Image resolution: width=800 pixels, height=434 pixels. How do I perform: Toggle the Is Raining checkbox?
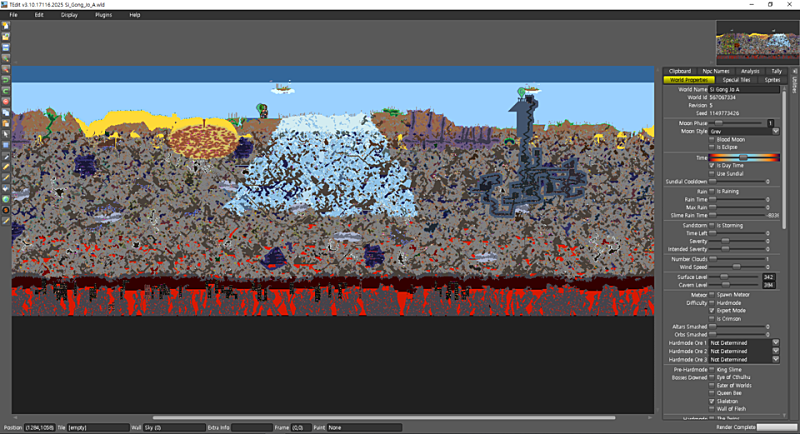click(712, 191)
